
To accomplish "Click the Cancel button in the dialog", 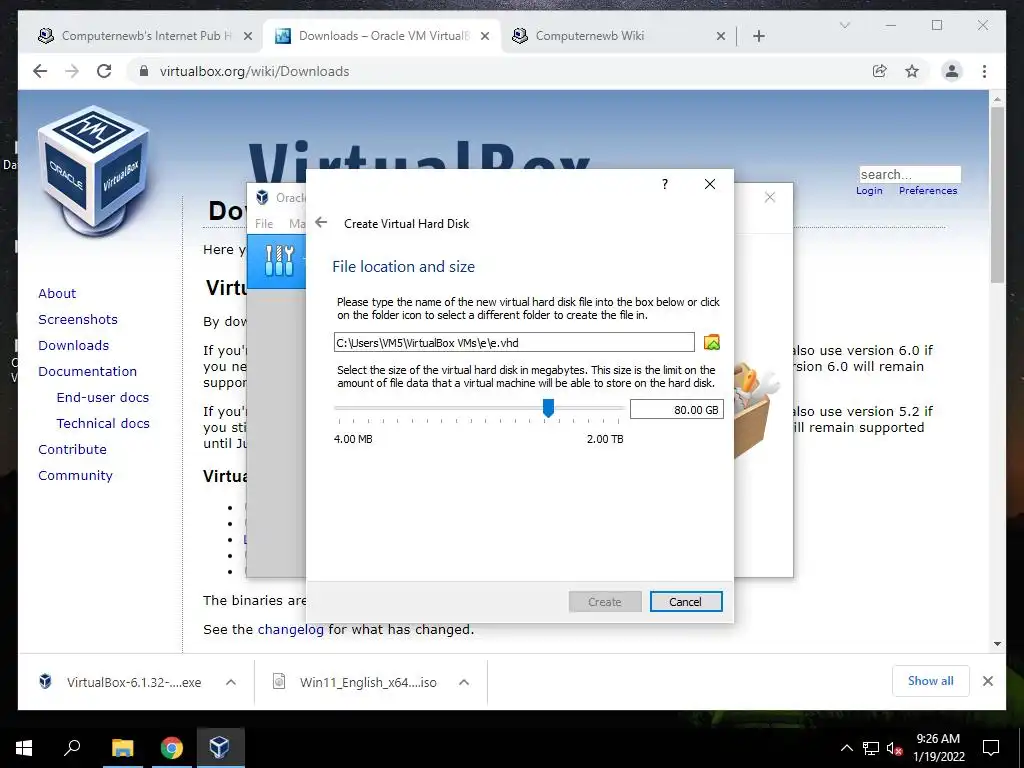I will pos(686,601).
